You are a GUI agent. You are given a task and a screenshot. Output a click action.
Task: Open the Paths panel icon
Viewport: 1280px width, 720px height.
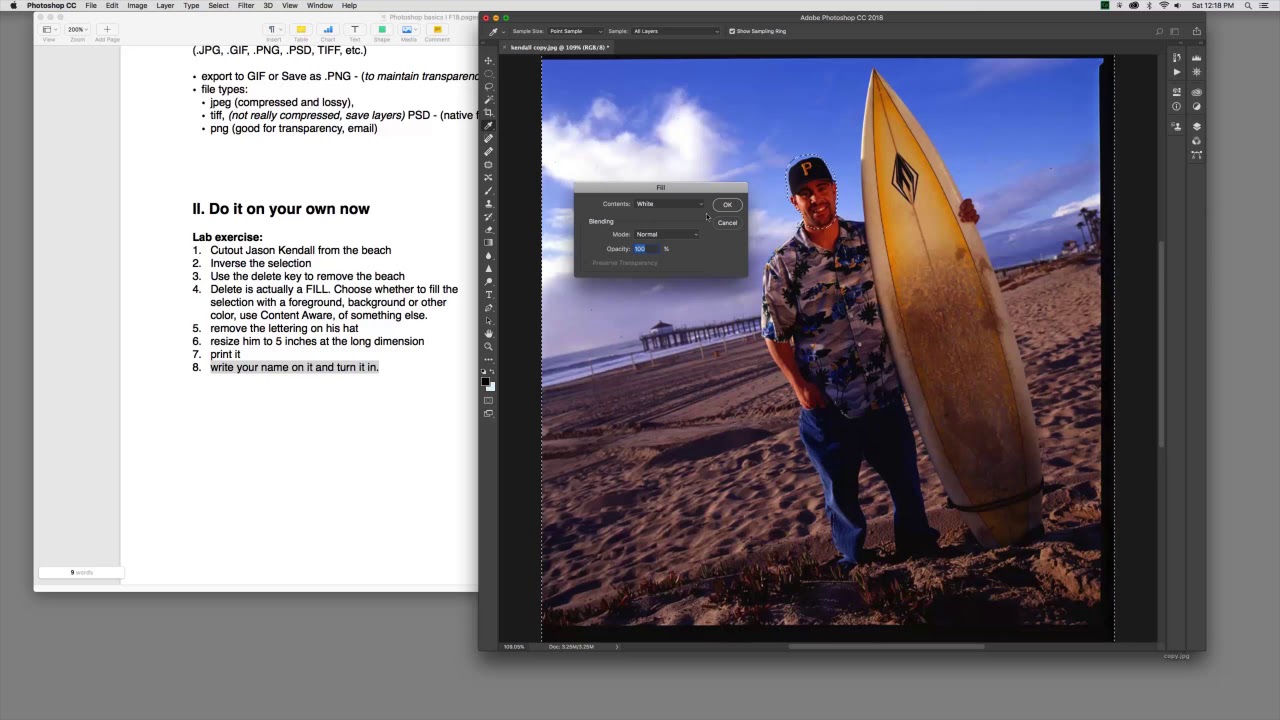(x=1197, y=154)
